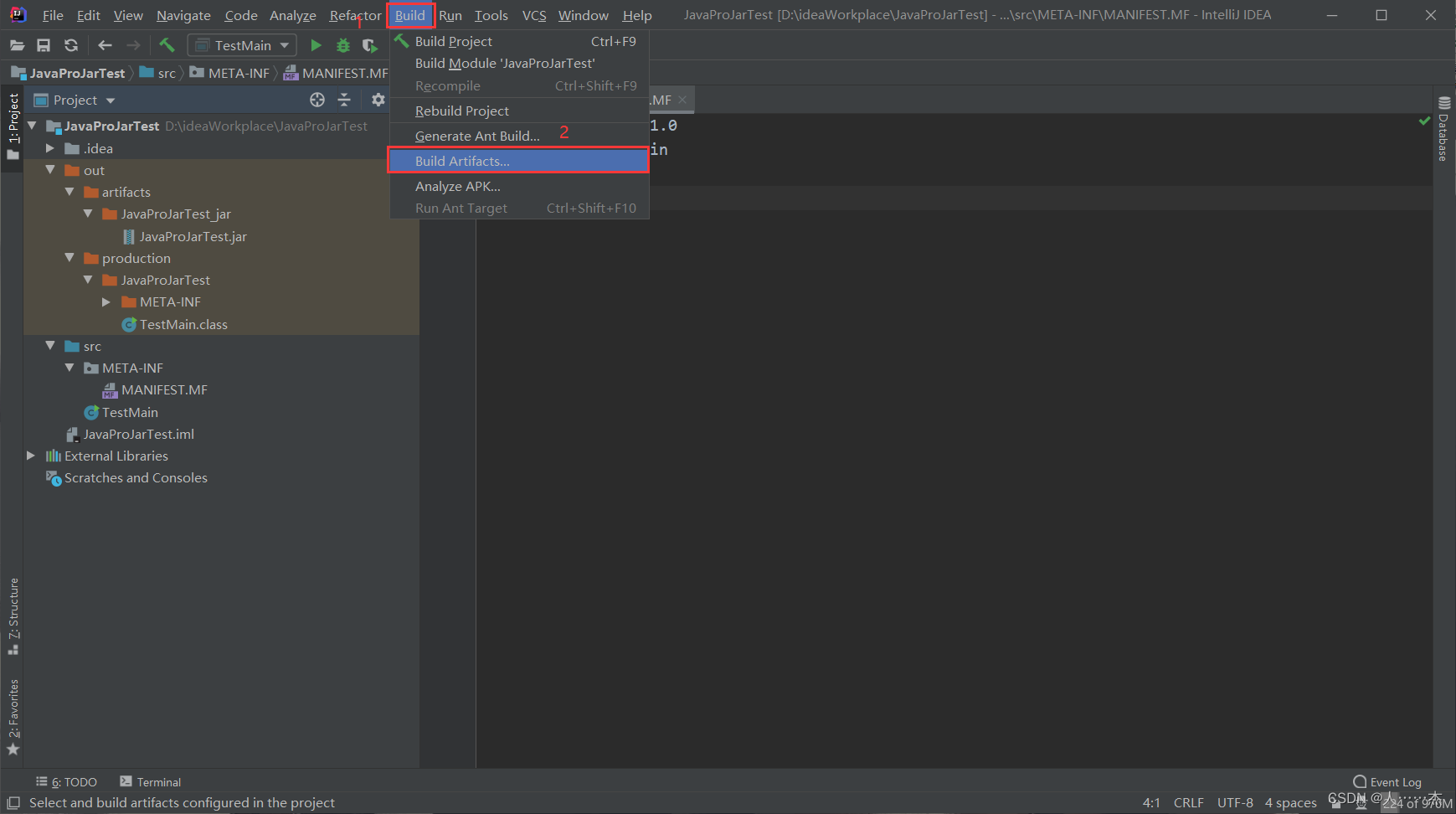Collapse the JavaProJarTest_jar folder

[x=88, y=214]
